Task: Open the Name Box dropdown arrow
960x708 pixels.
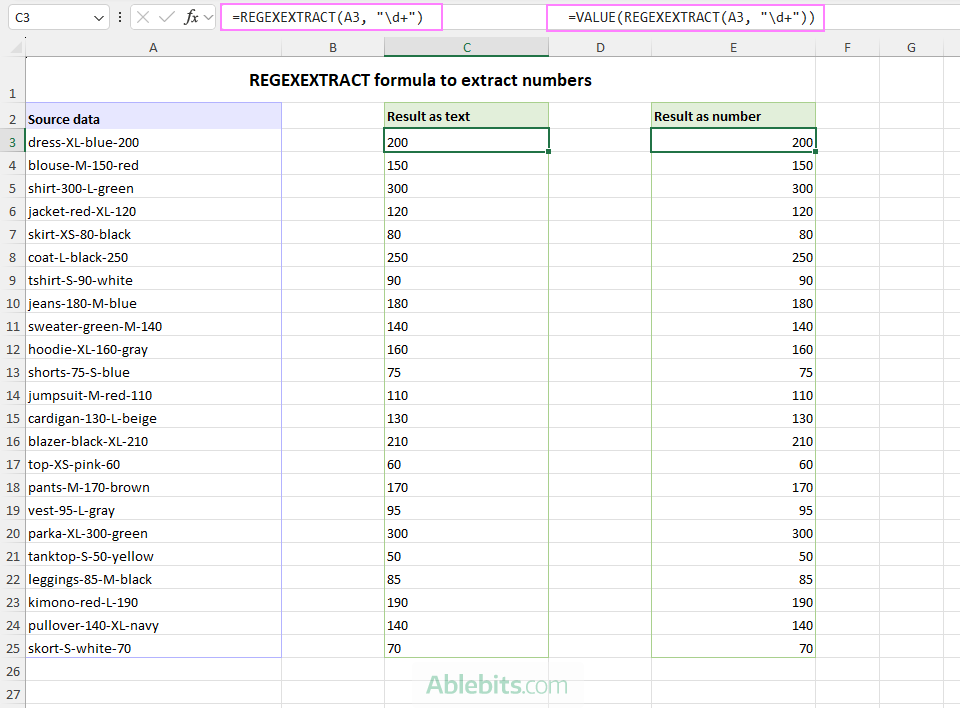Action: click(99, 18)
